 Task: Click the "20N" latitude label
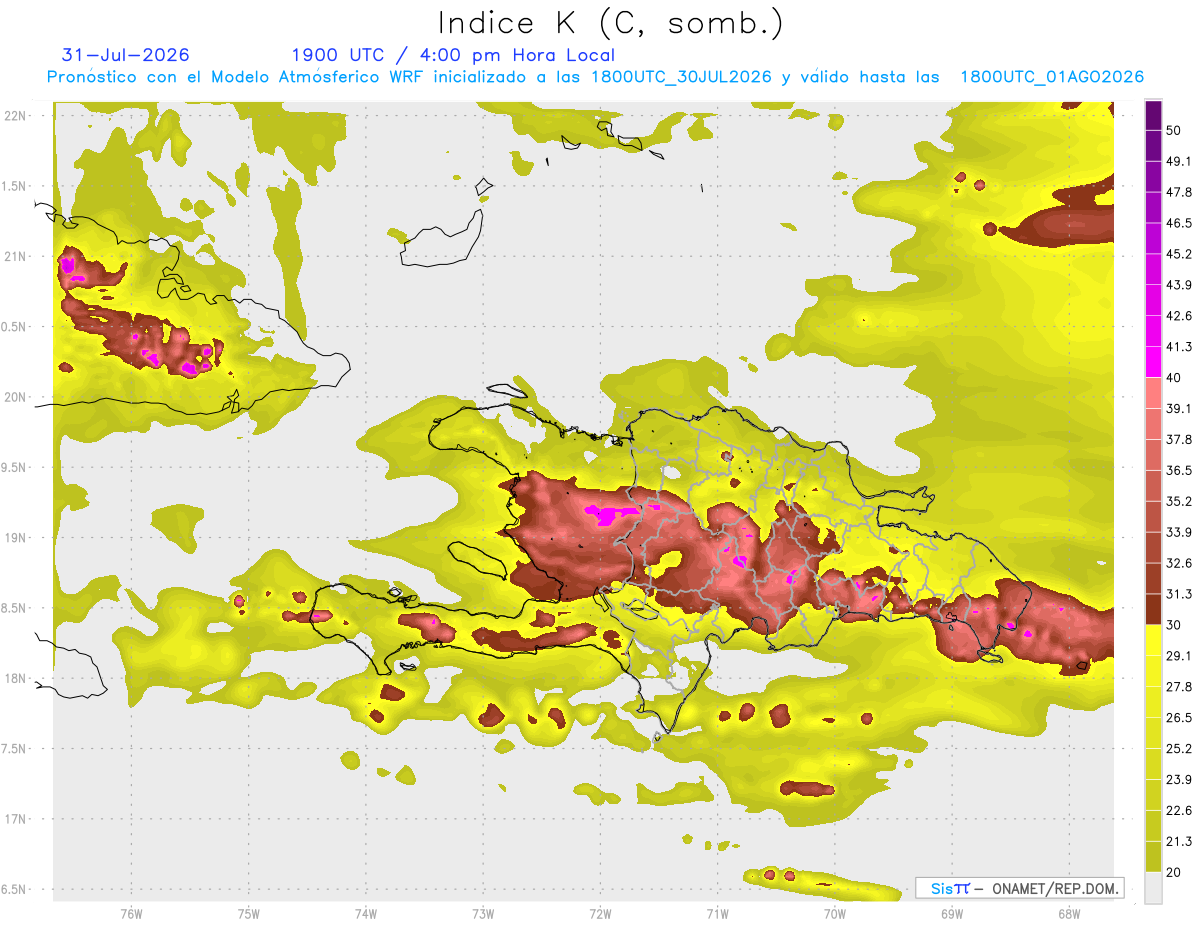tap(15, 397)
